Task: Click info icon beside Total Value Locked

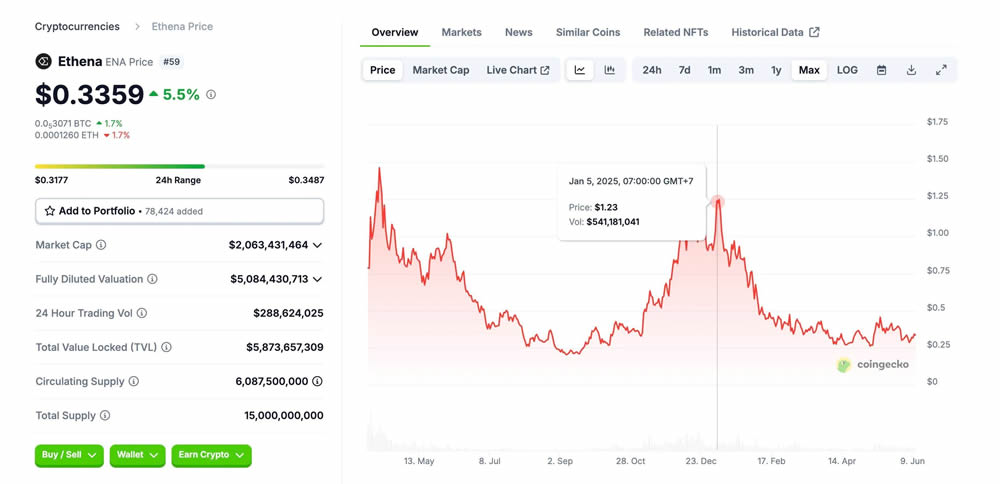Action: pos(167,347)
